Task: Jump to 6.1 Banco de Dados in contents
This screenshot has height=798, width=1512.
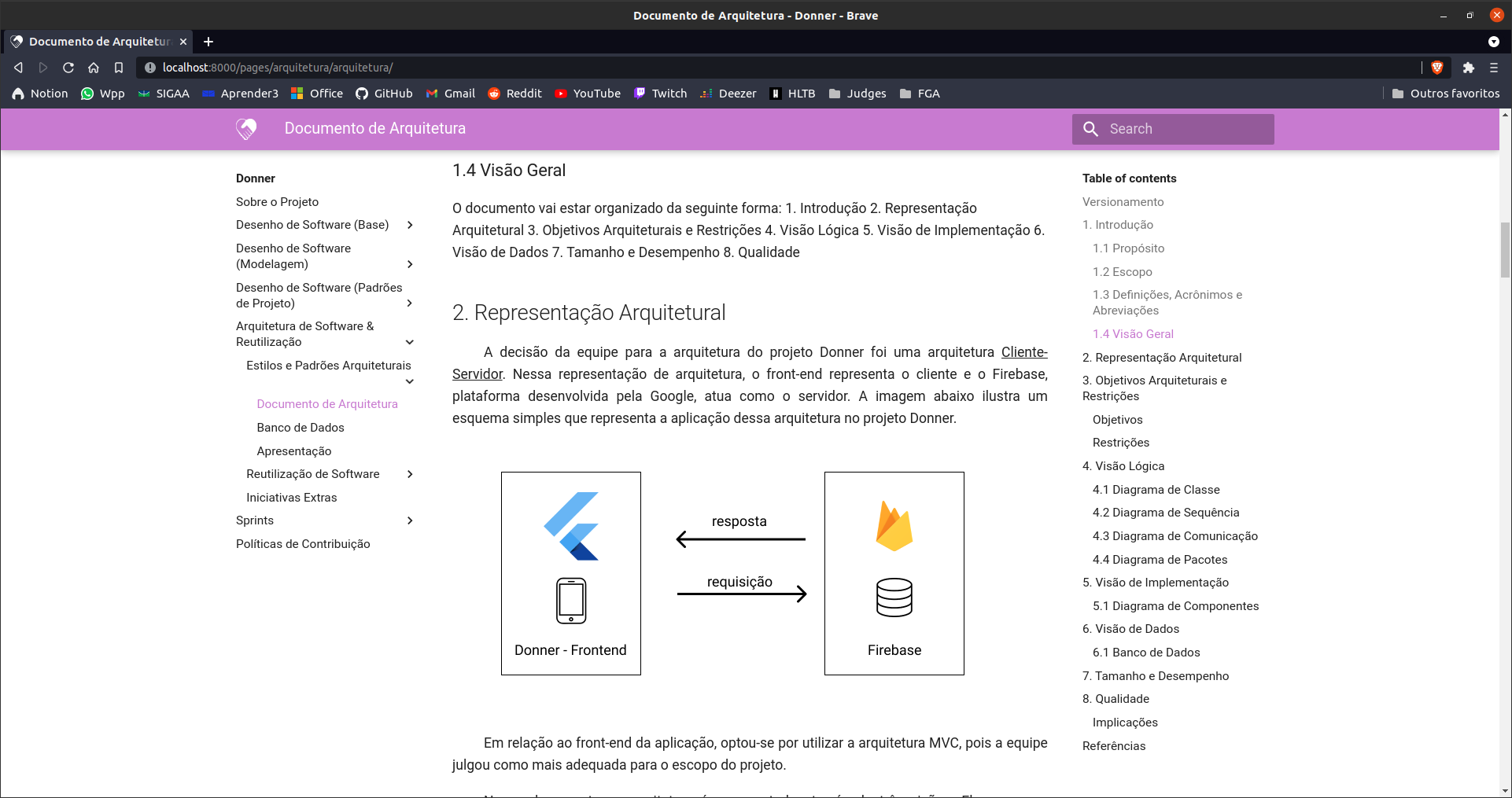Action: pos(1146,653)
